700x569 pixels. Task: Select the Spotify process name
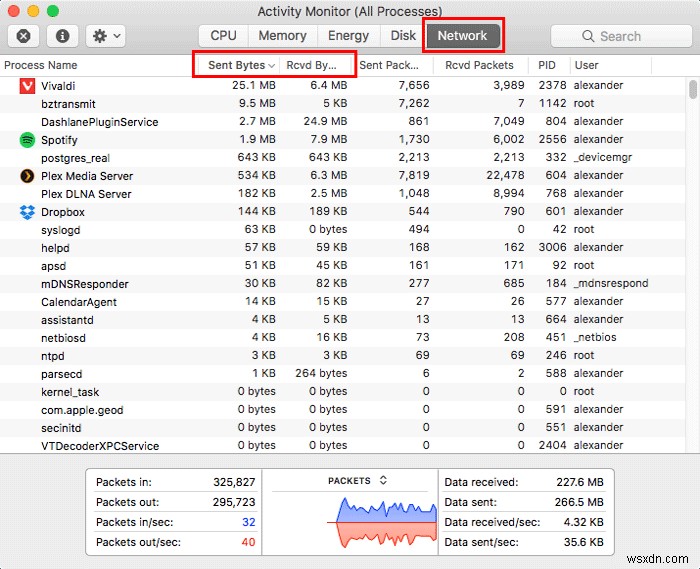point(59,140)
